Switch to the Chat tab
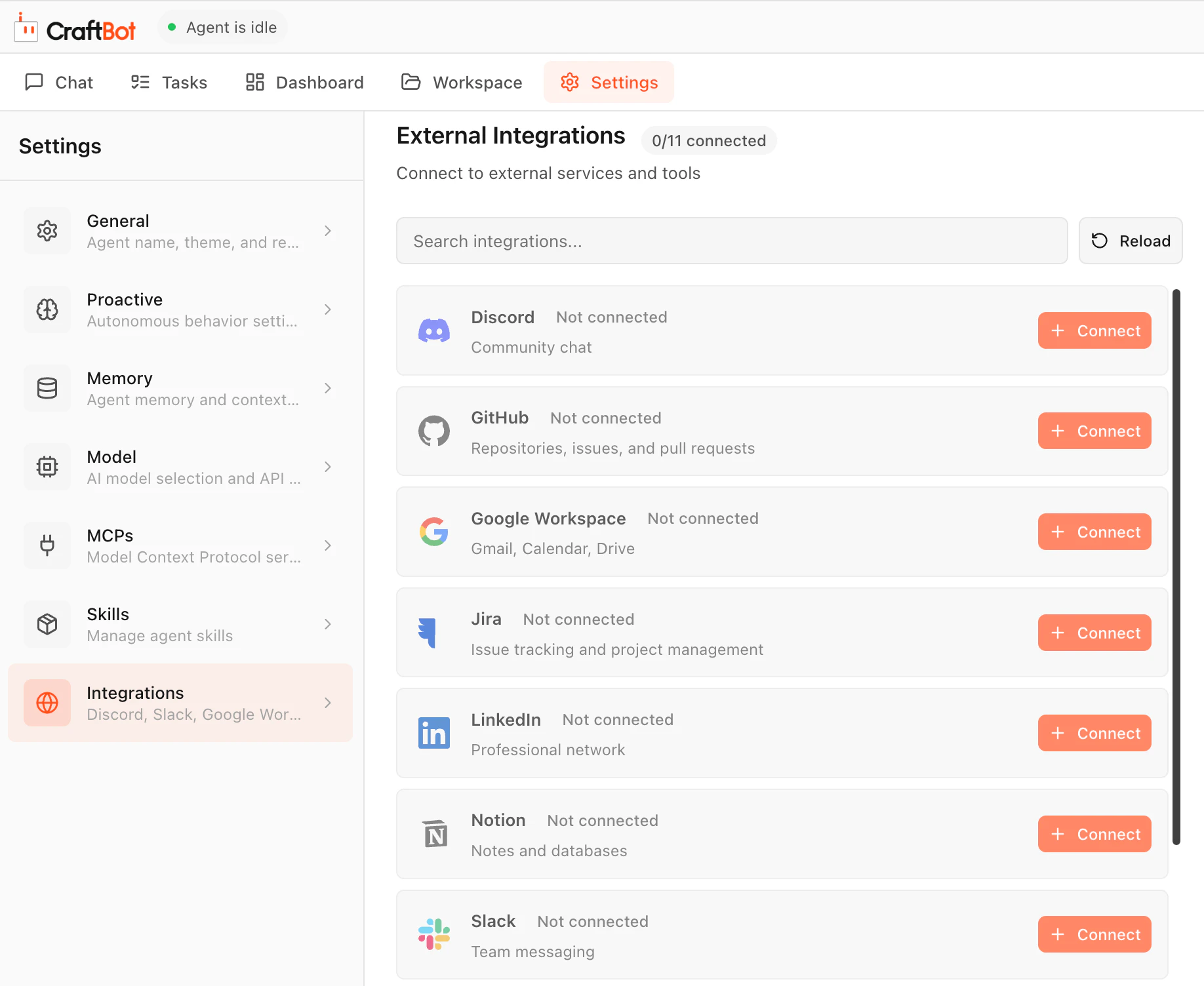The image size is (1204, 986). [x=59, y=82]
